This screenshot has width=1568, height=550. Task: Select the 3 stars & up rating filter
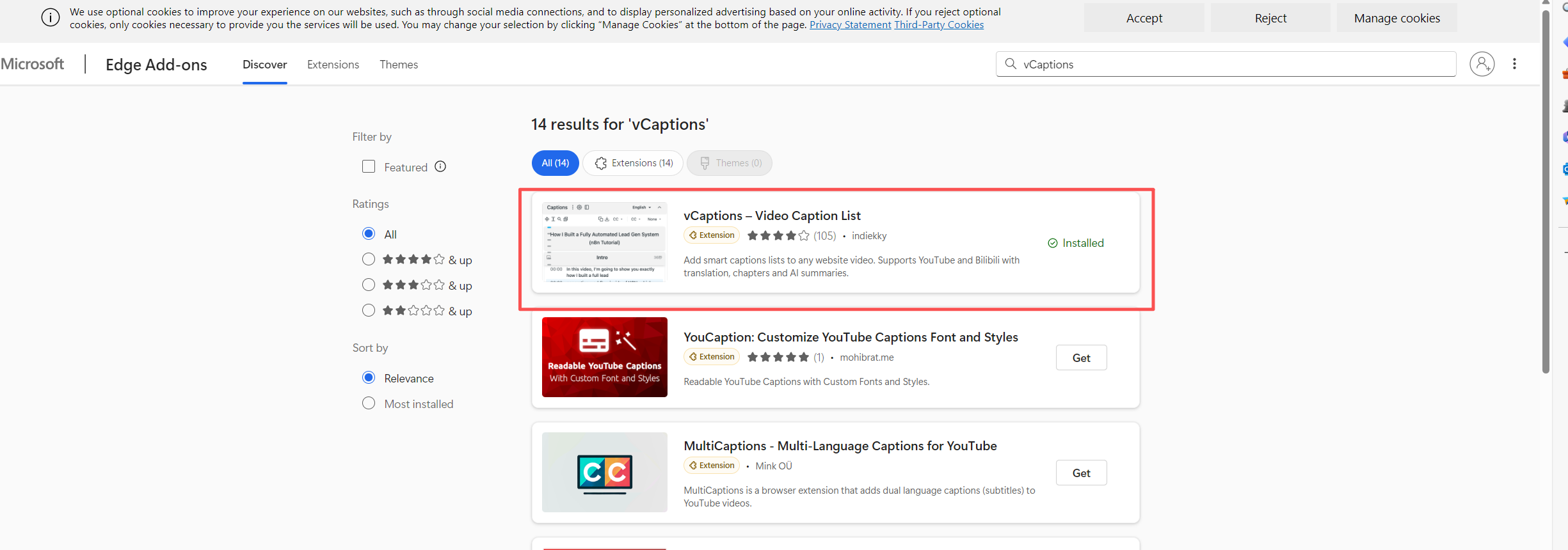(x=369, y=285)
